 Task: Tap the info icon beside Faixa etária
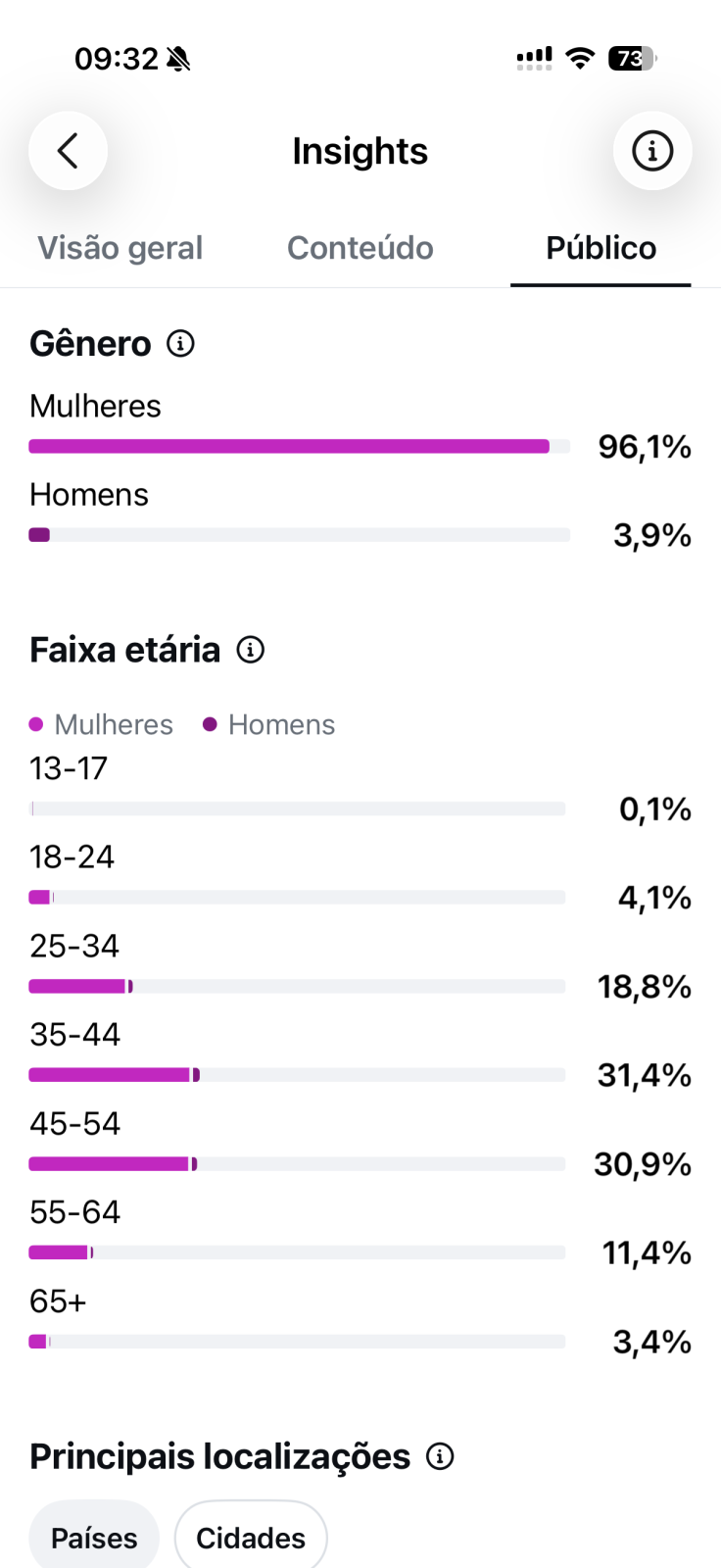251,650
